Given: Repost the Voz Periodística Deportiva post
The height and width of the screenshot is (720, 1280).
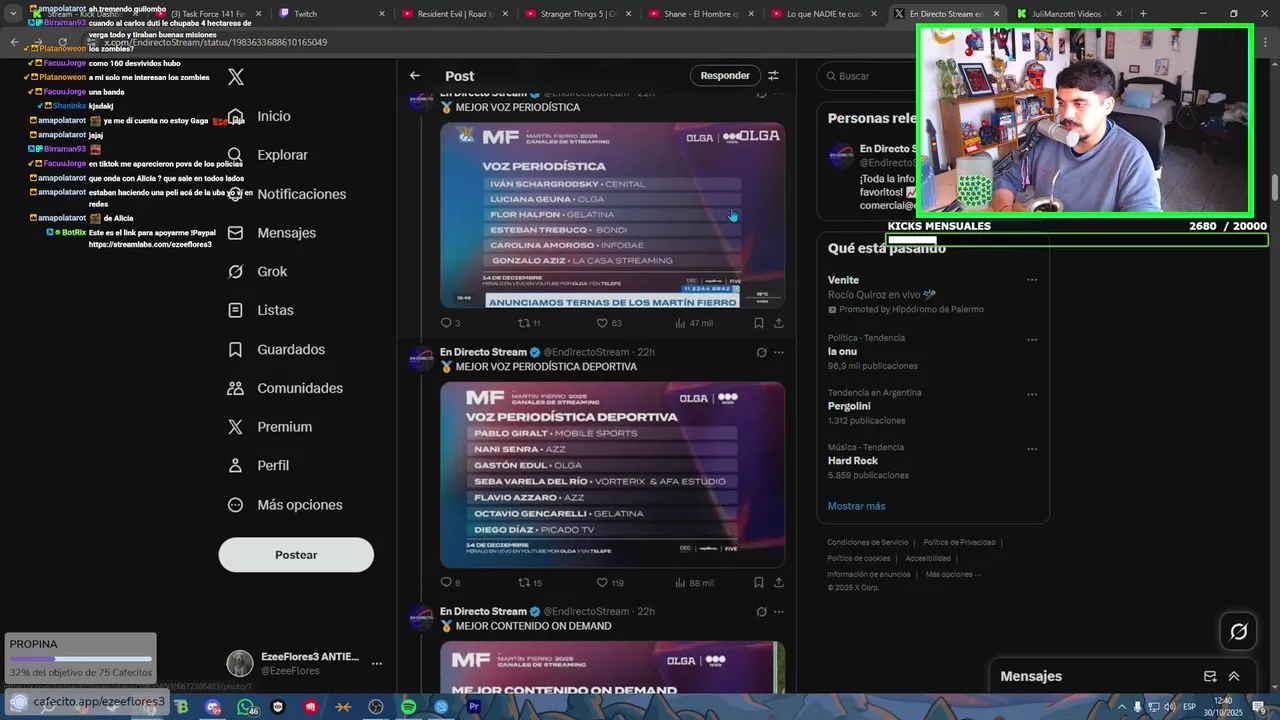Looking at the screenshot, I should [x=529, y=583].
